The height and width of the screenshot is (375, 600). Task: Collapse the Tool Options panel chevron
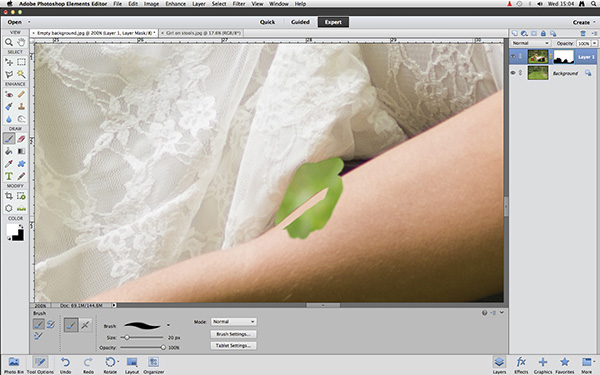[x=502, y=313]
